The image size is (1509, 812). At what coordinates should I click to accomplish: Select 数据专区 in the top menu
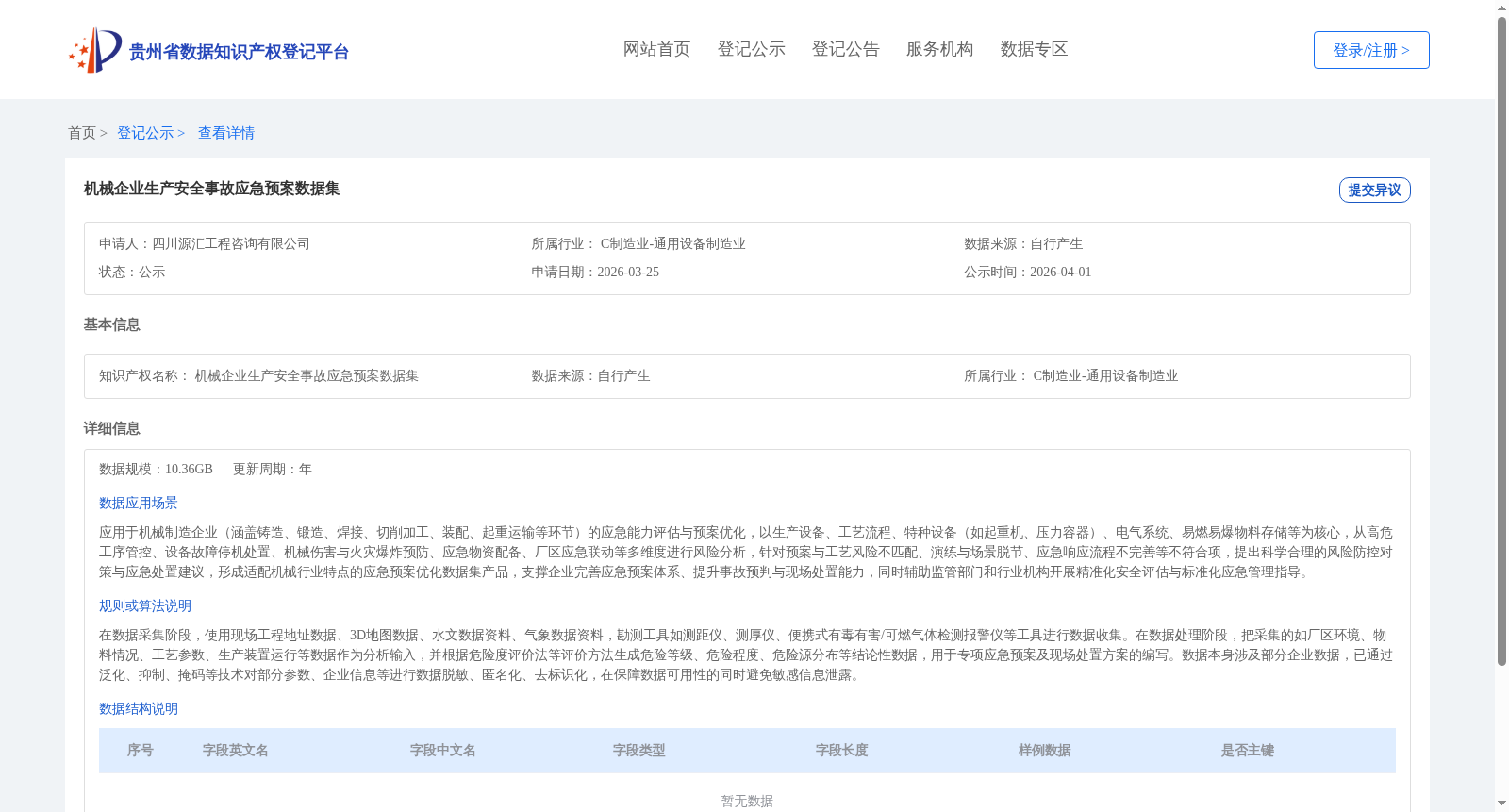click(x=1034, y=49)
